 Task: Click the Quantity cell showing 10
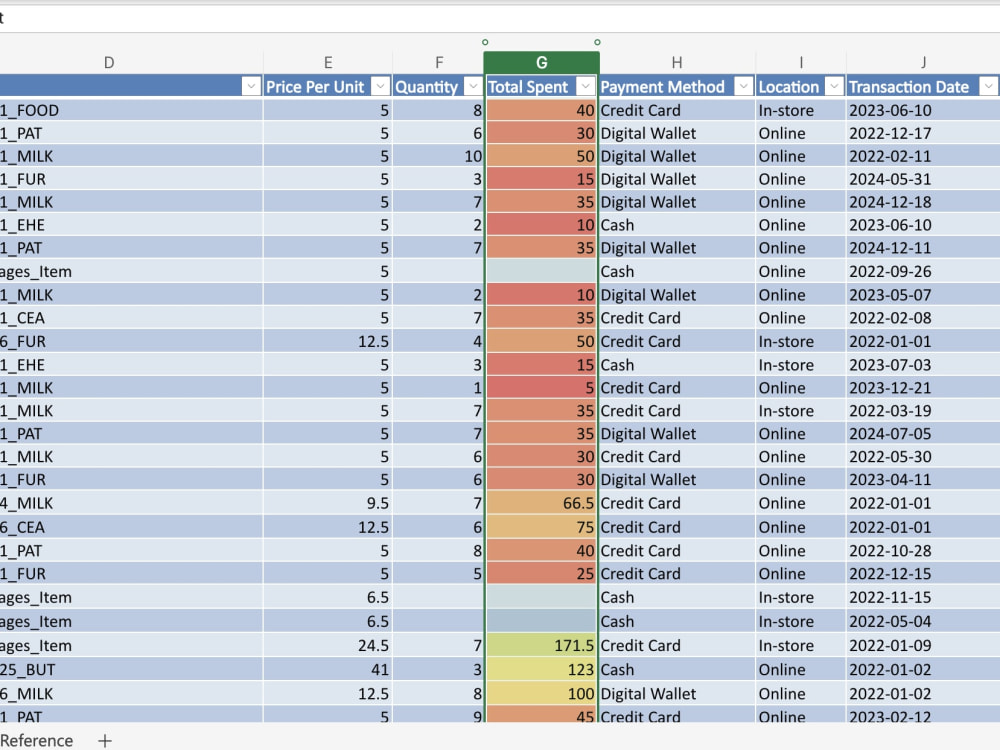click(x=439, y=156)
